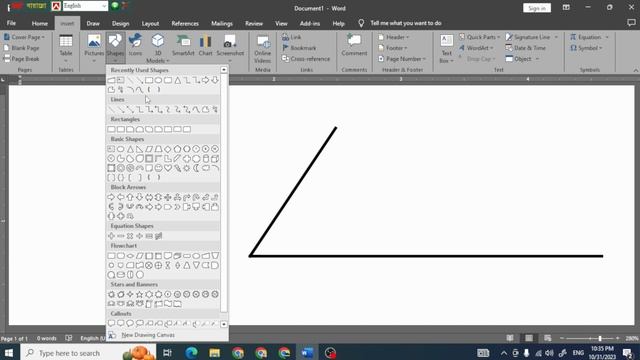640x360 pixels.
Task: Insert the Cube shape
Action: (x=215, y=158)
